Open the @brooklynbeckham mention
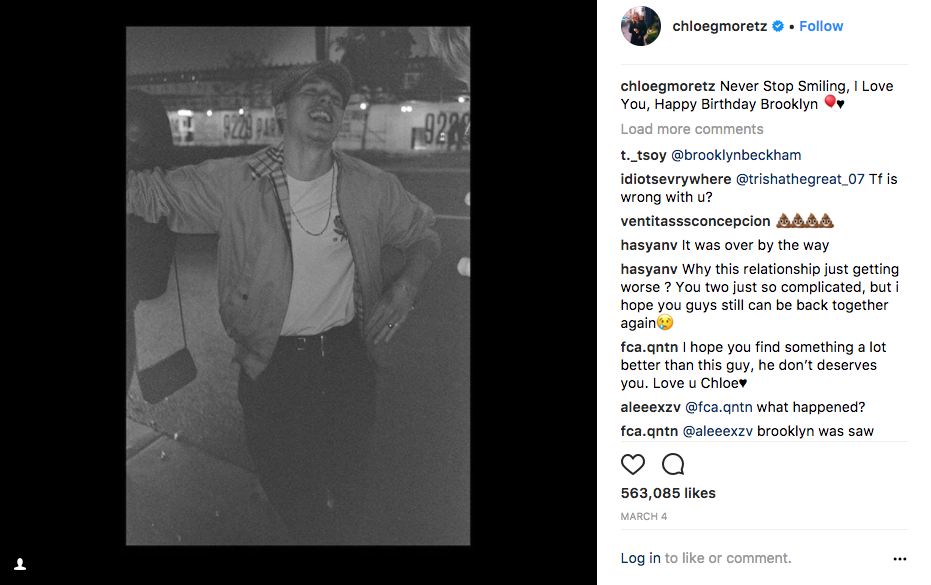The width and height of the screenshot is (931, 585). pos(737,155)
